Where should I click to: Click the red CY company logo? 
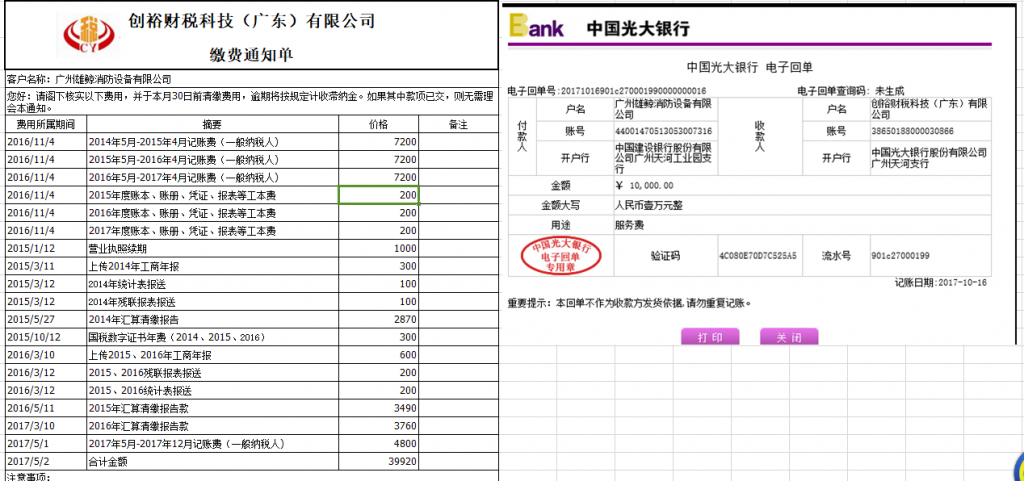click(87, 36)
